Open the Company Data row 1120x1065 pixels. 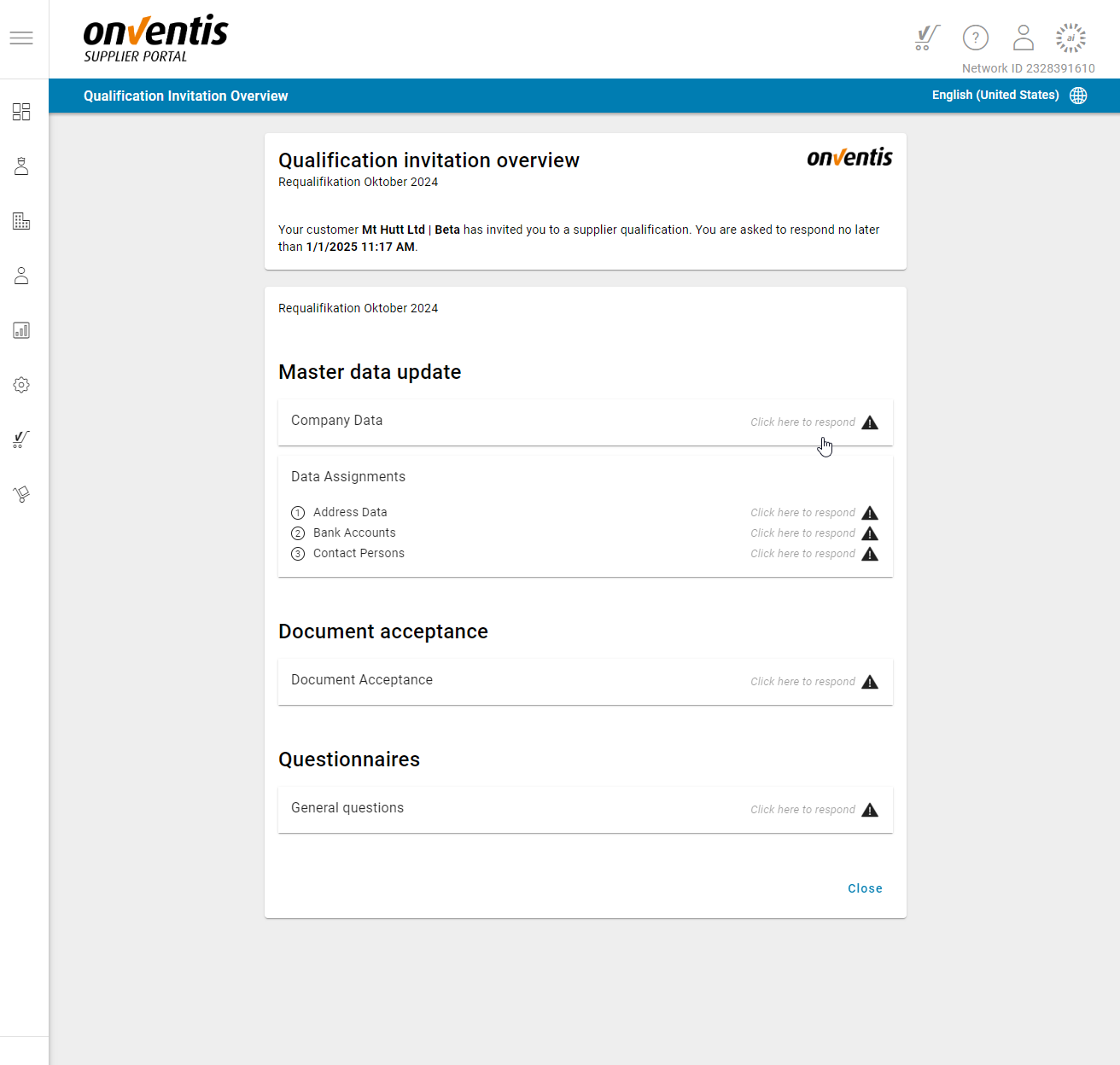(585, 422)
